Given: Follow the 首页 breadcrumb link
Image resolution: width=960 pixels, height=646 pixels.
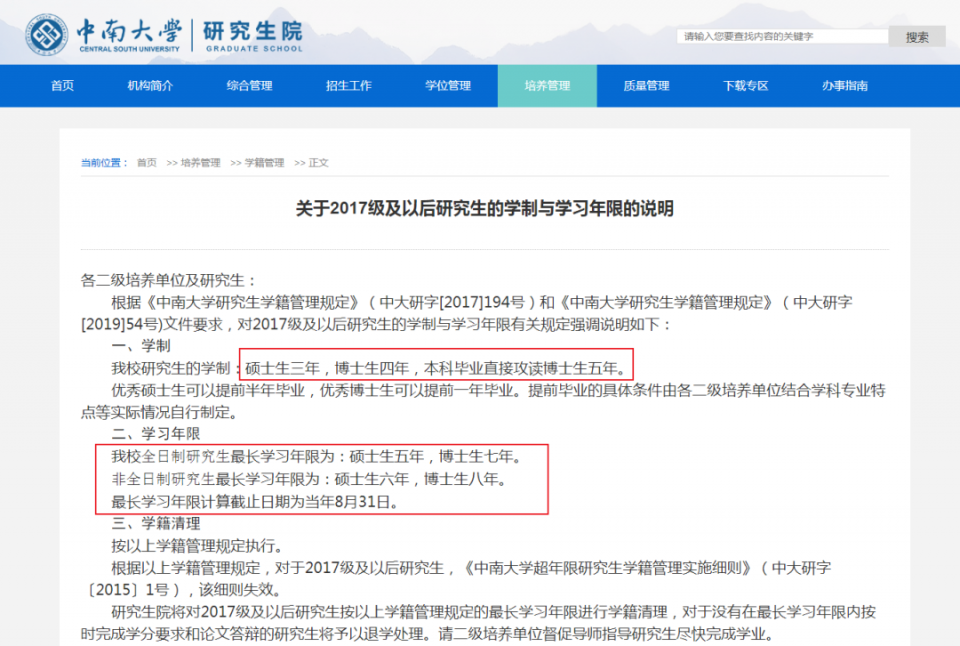Looking at the screenshot, I should (x=146, y=162).
